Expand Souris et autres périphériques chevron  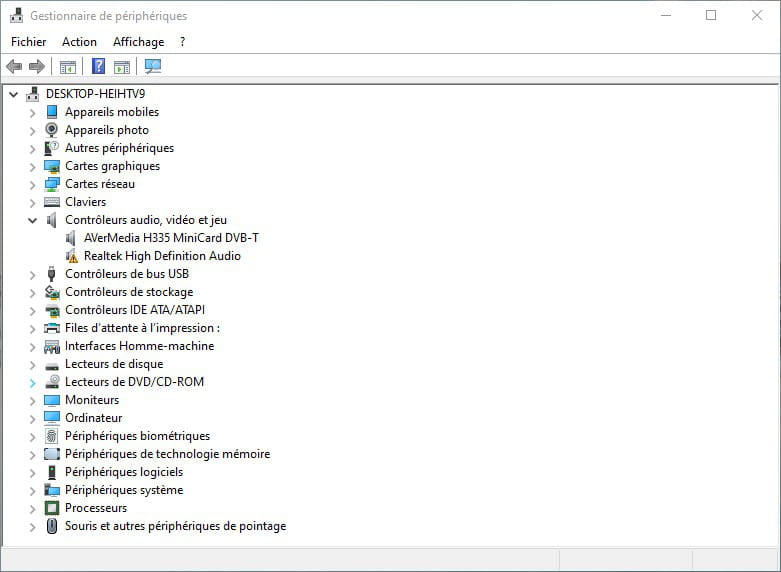32,527
